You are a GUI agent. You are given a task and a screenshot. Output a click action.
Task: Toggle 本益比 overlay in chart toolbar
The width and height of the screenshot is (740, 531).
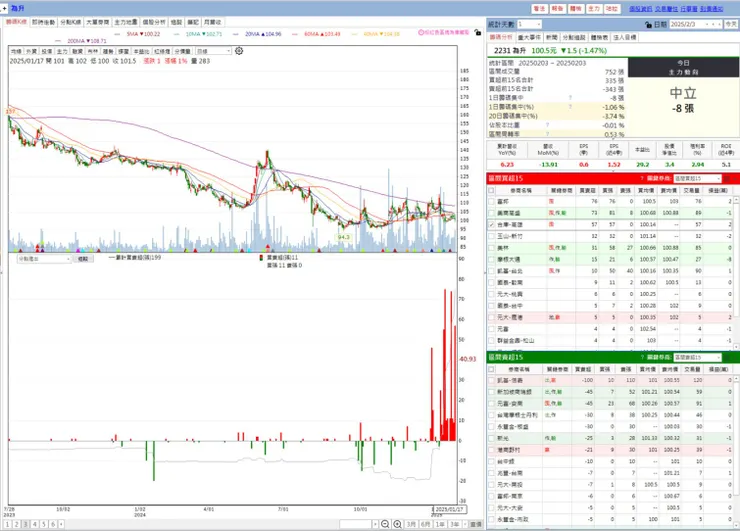click(141, 51)
